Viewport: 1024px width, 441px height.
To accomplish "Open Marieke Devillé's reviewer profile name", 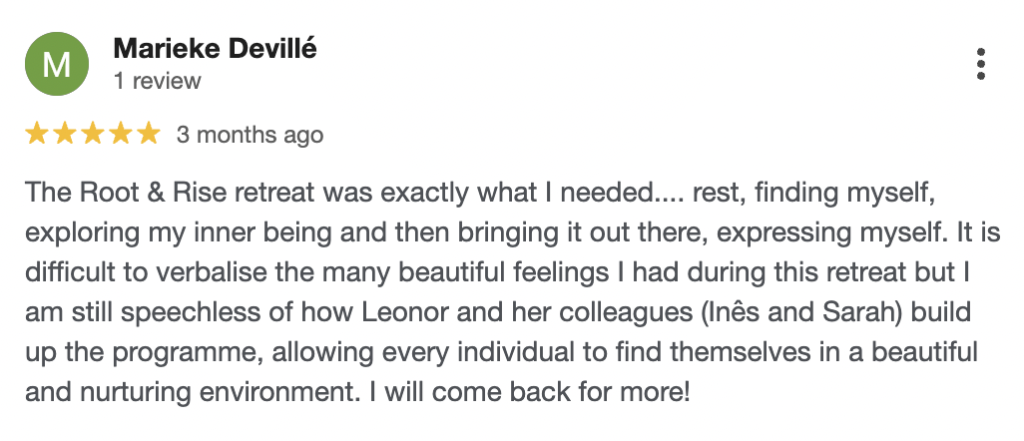I will 214,48.
